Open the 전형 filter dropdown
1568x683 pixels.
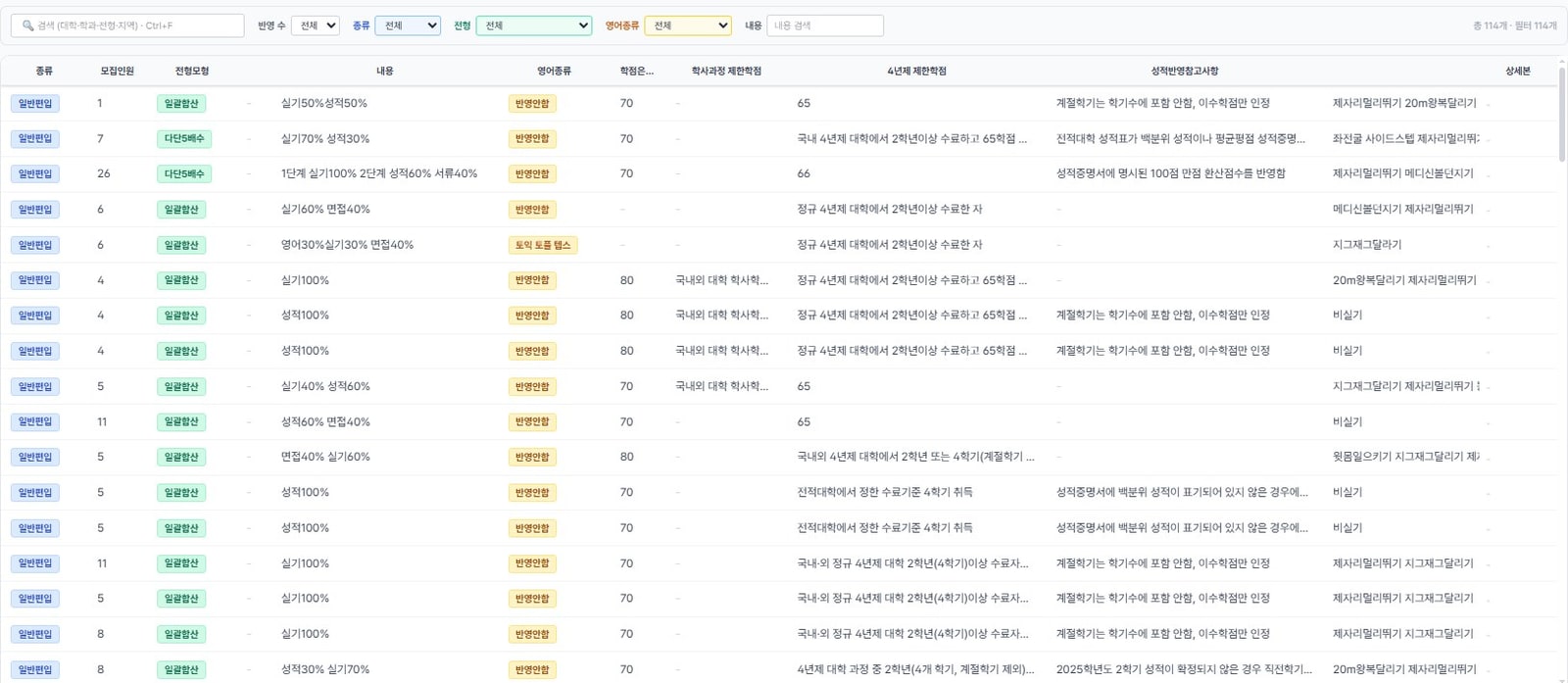point(534,25)
